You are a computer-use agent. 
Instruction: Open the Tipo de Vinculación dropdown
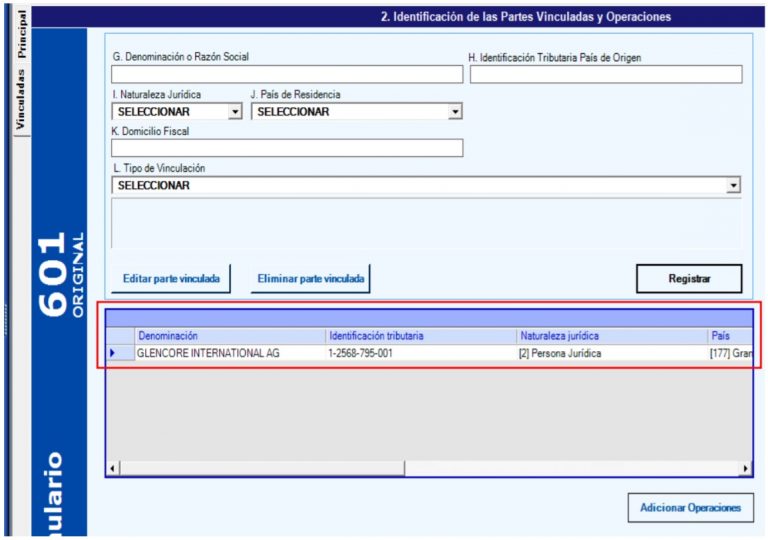point(733,185)
